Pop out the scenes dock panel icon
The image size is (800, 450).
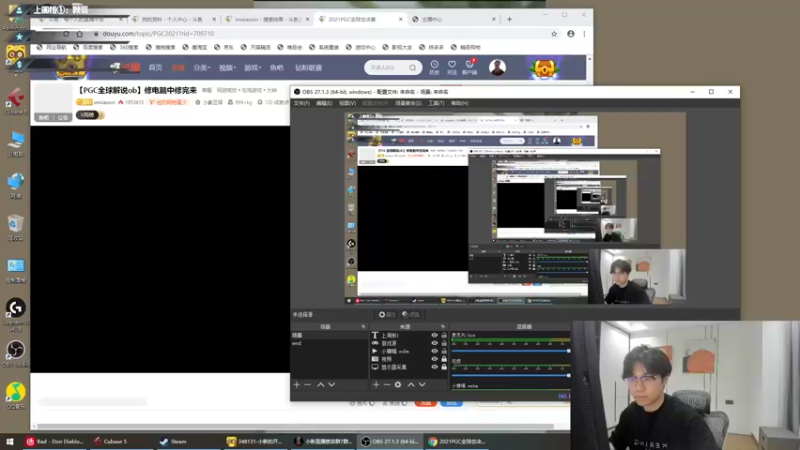pos(363,327)
